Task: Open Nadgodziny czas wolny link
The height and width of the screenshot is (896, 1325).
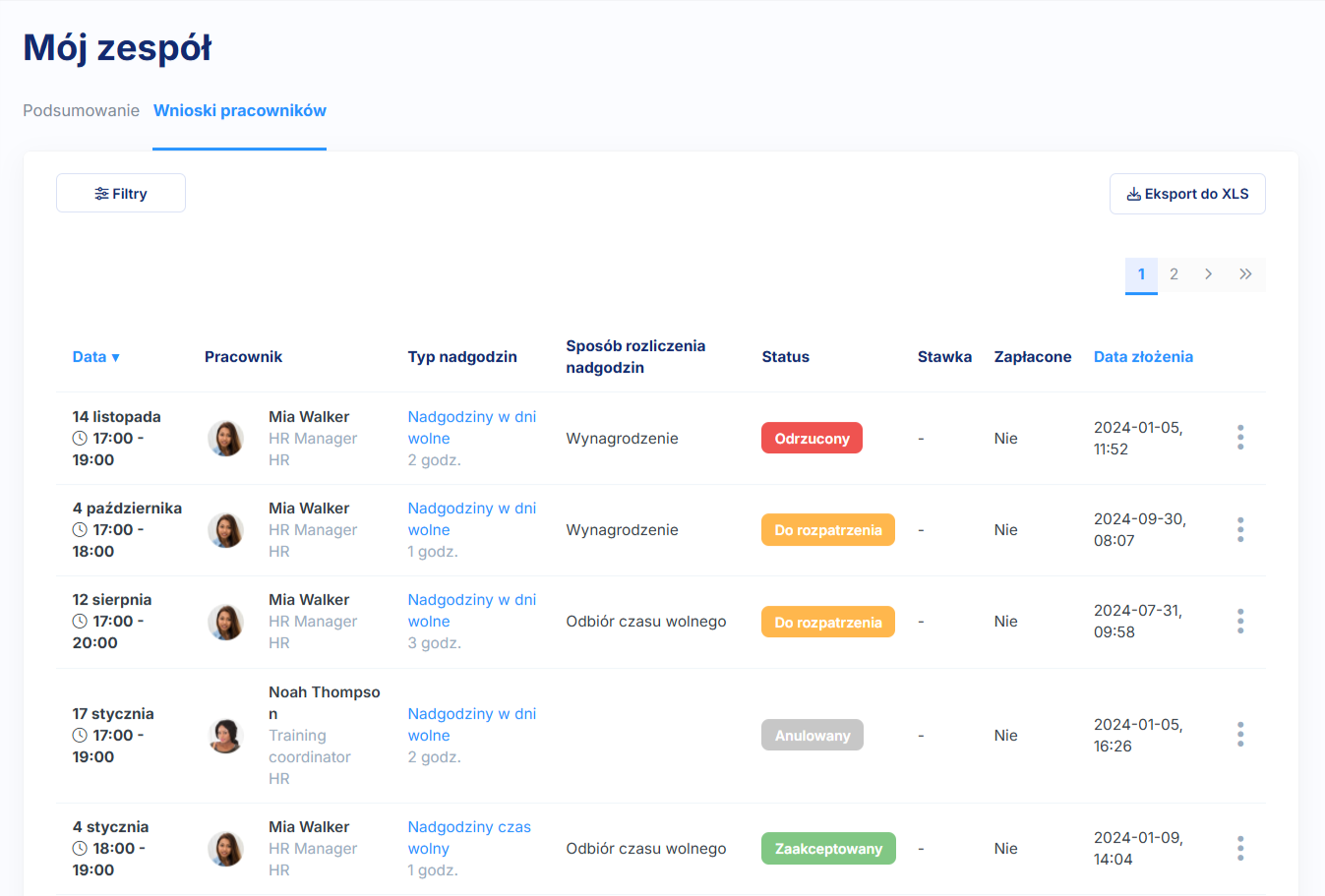Action: (469, 837)
